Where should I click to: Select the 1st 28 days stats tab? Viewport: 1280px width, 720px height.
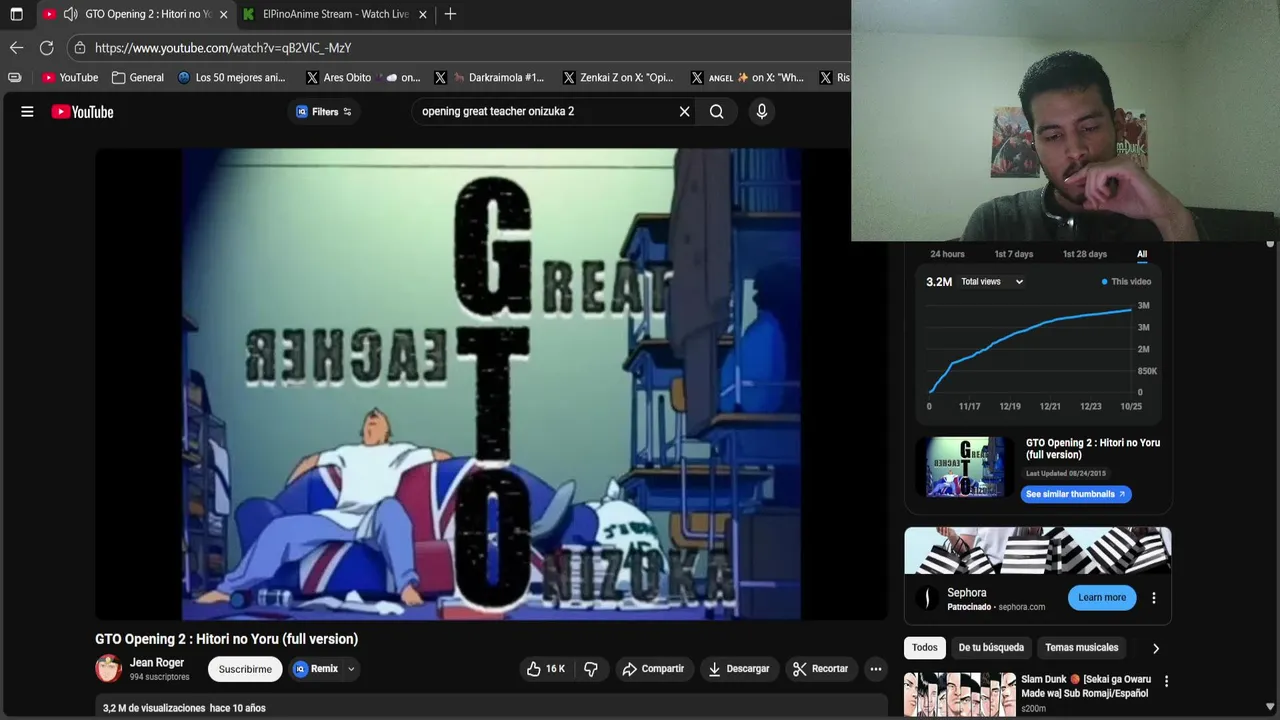[1084, 254]
